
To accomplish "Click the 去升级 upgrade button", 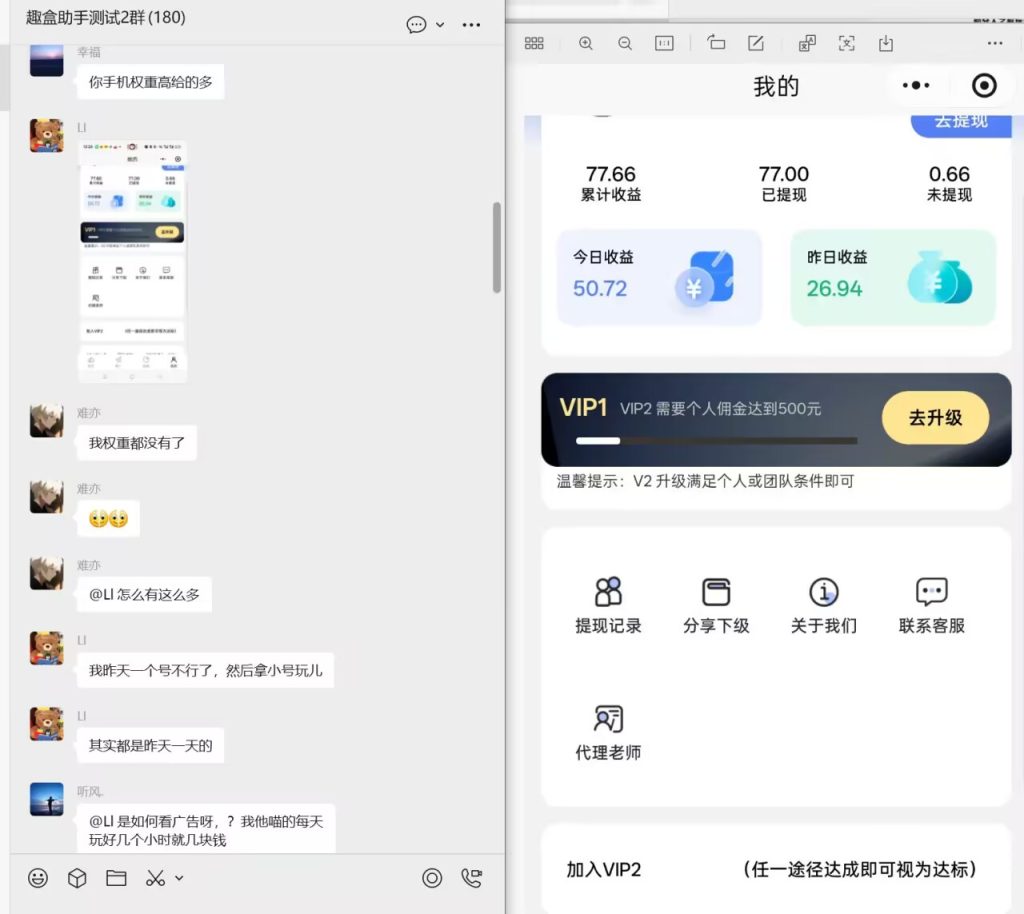I will (x=935, y=418).
